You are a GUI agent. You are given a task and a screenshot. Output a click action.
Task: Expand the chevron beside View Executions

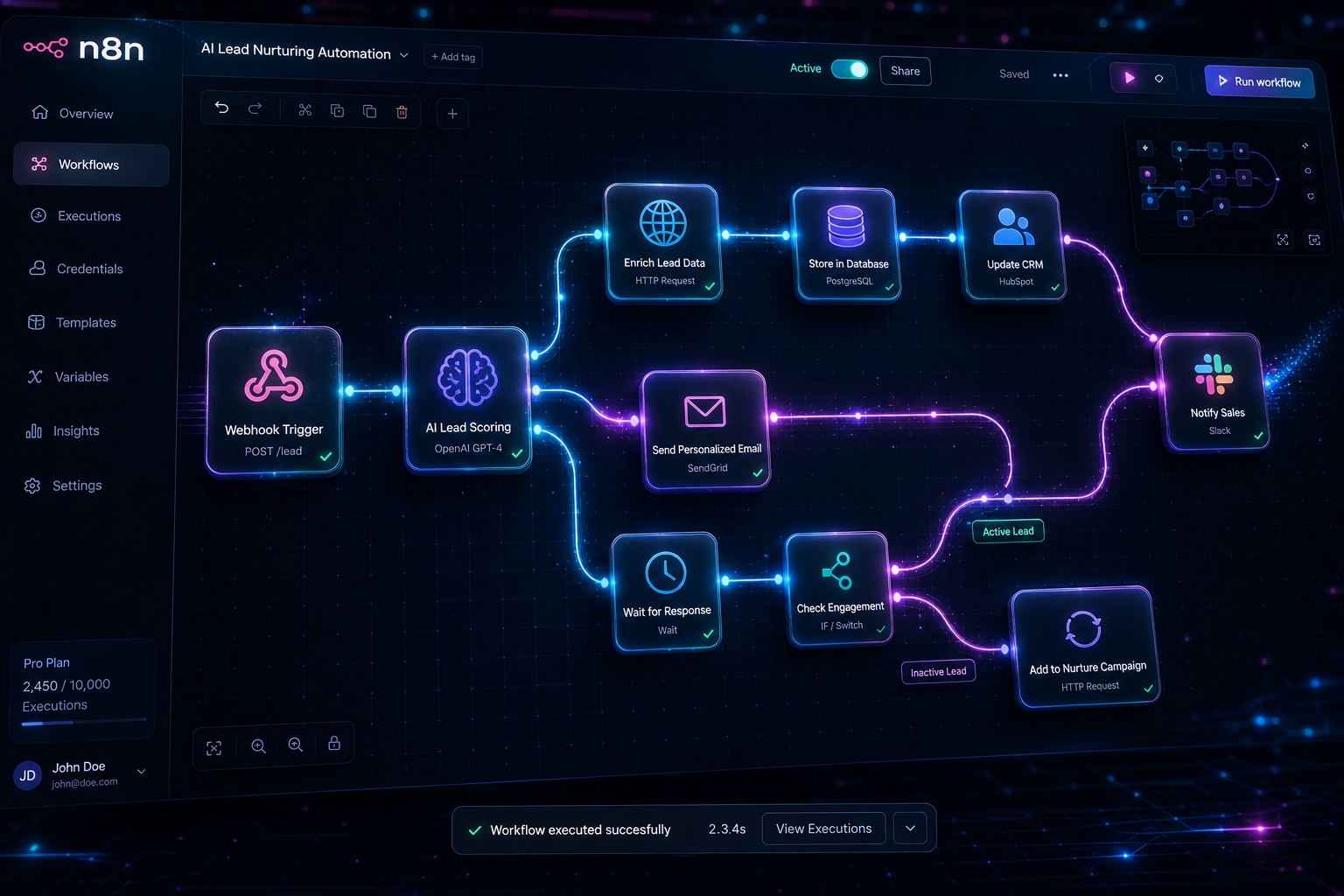[910, 828]
